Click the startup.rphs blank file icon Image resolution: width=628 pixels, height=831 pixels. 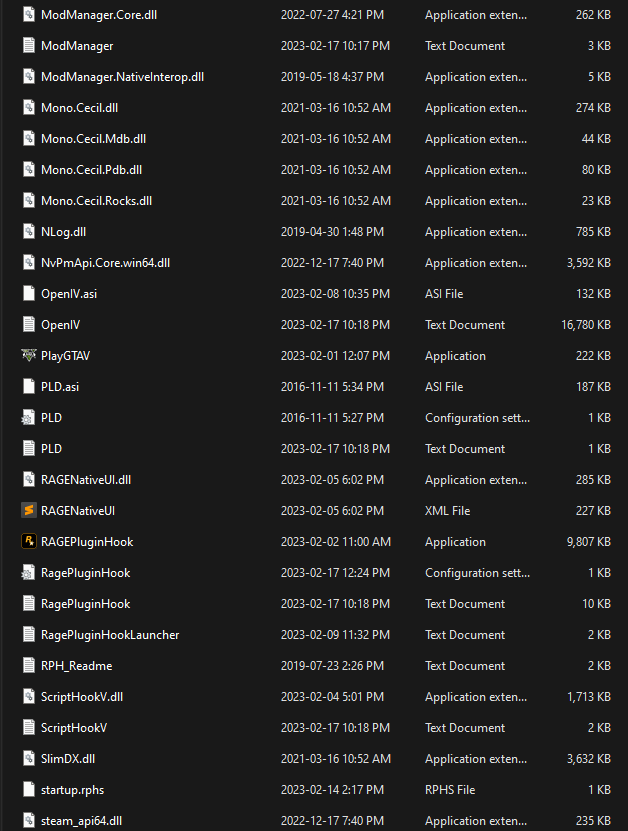click(x=29, y=790)
